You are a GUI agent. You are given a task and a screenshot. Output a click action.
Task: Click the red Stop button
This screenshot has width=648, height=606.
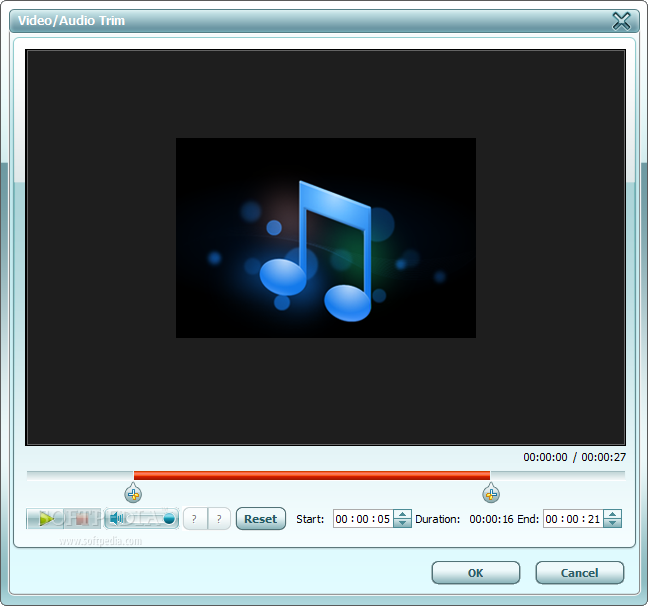pyautogui.click(x=82, y=519)
